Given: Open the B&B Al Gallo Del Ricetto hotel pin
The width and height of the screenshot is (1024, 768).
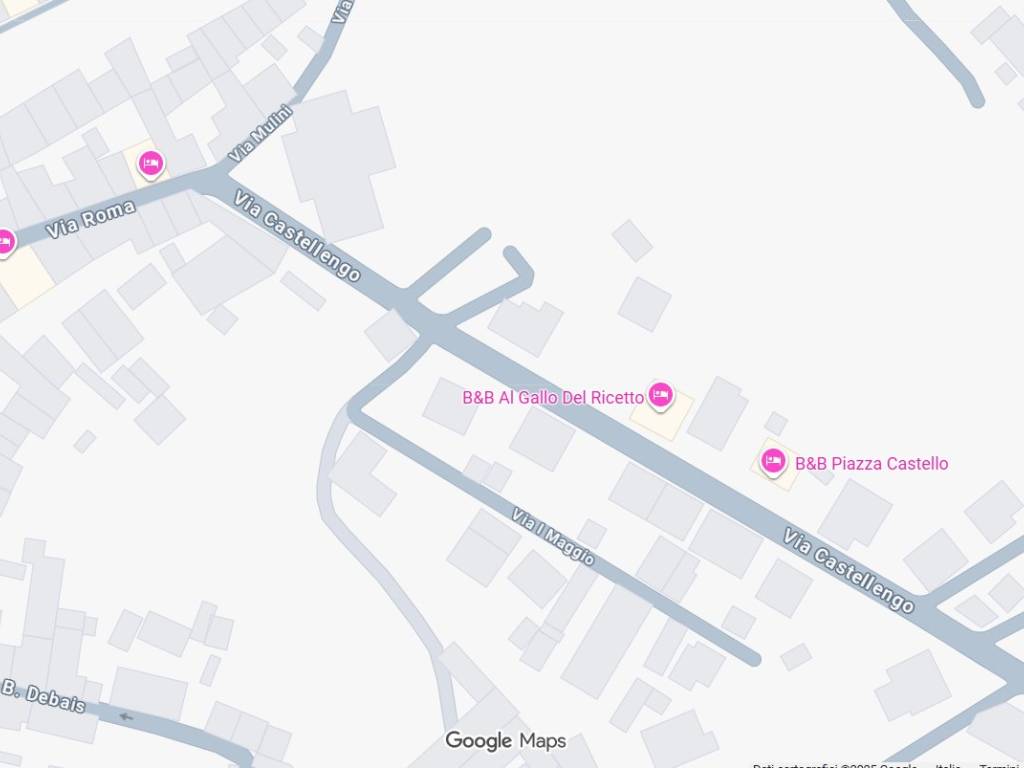Looking at the screenshot, I should (x=660, y=396).
